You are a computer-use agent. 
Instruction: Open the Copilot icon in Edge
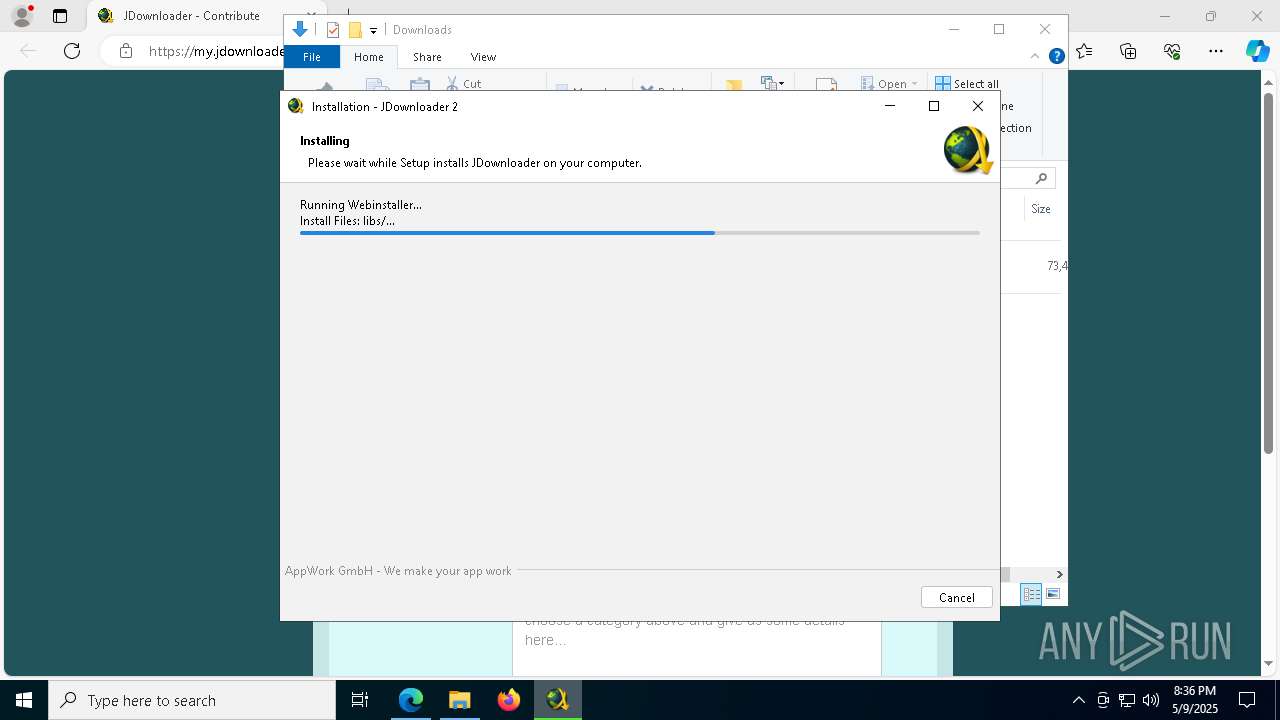pyautogui.click(x=1257, y=51)
